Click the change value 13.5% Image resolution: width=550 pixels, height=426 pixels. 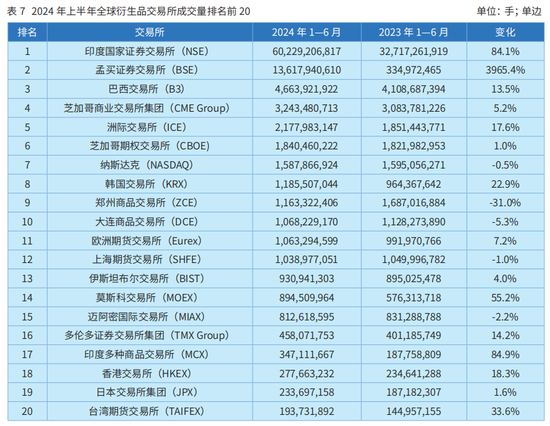[x=505, y=89]
